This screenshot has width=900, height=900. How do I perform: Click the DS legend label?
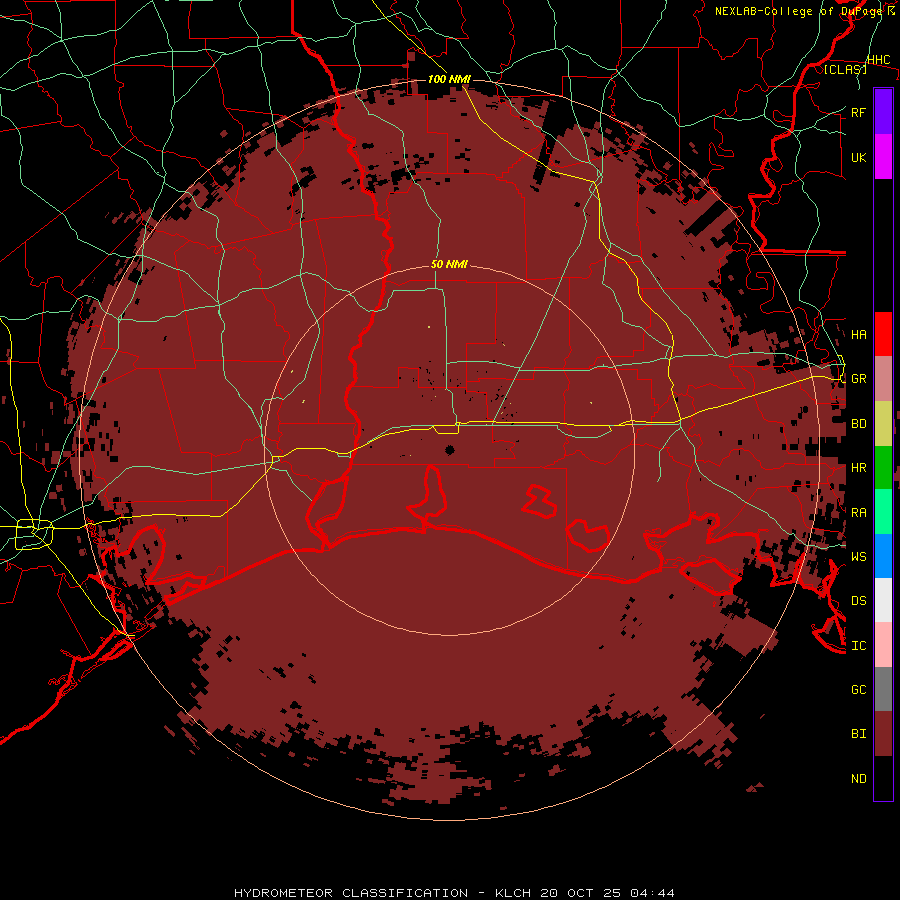858,600
